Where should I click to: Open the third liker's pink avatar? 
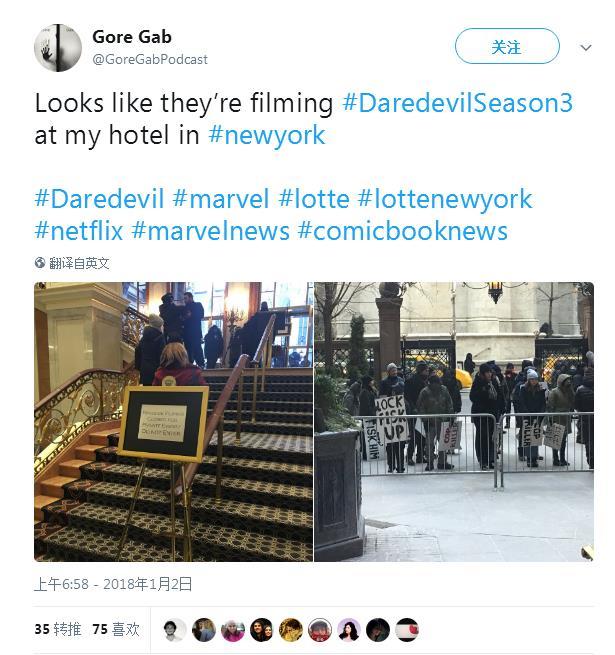tap(233, 630)
